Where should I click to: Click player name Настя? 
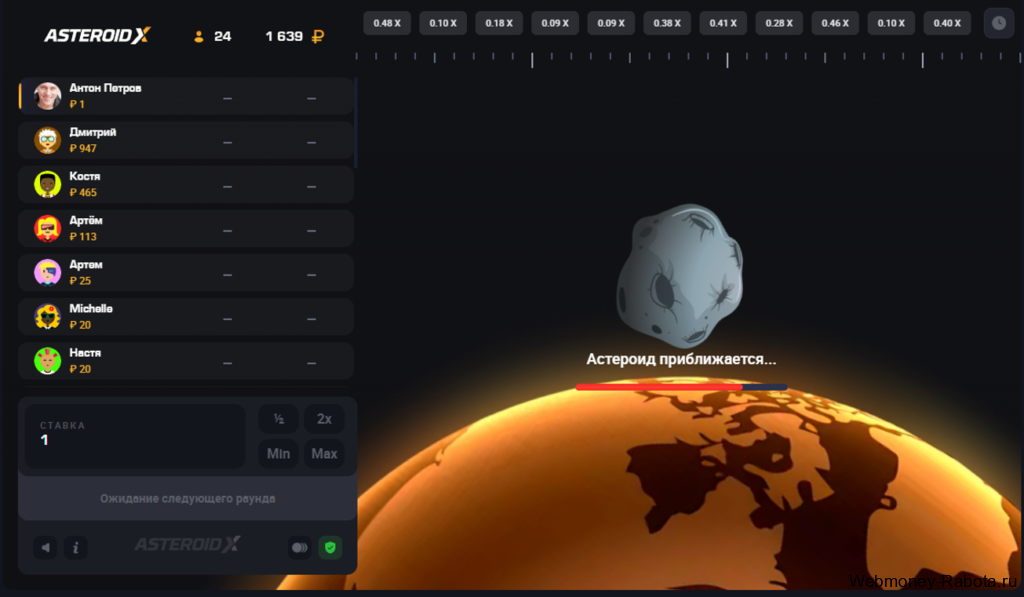85,353
